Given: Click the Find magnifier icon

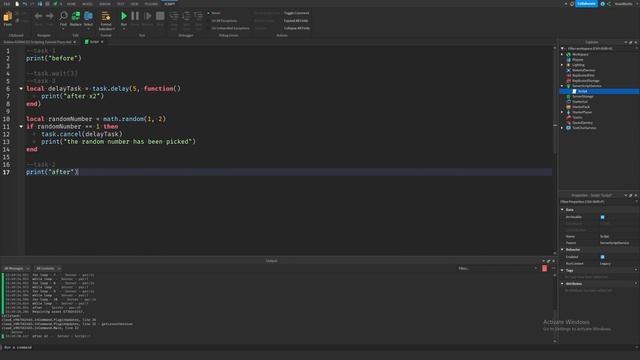Looking at the screenshot, I should 63,16.
